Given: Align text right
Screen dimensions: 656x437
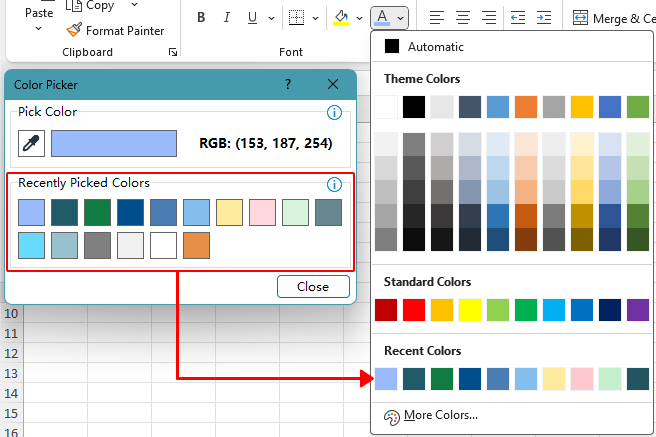Looking at the screenshot, I should pyautogui.click(x=489, y=18).
